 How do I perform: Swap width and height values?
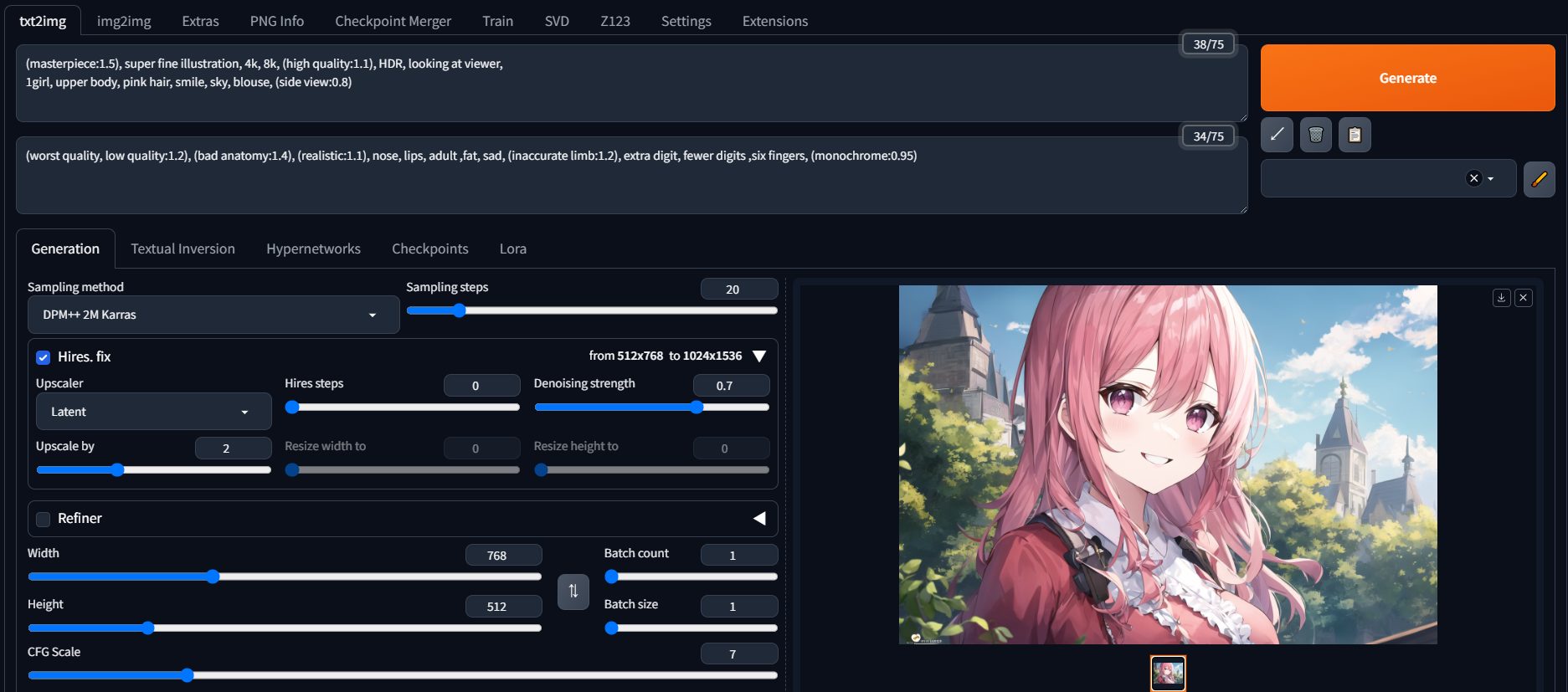pos(573,592)
